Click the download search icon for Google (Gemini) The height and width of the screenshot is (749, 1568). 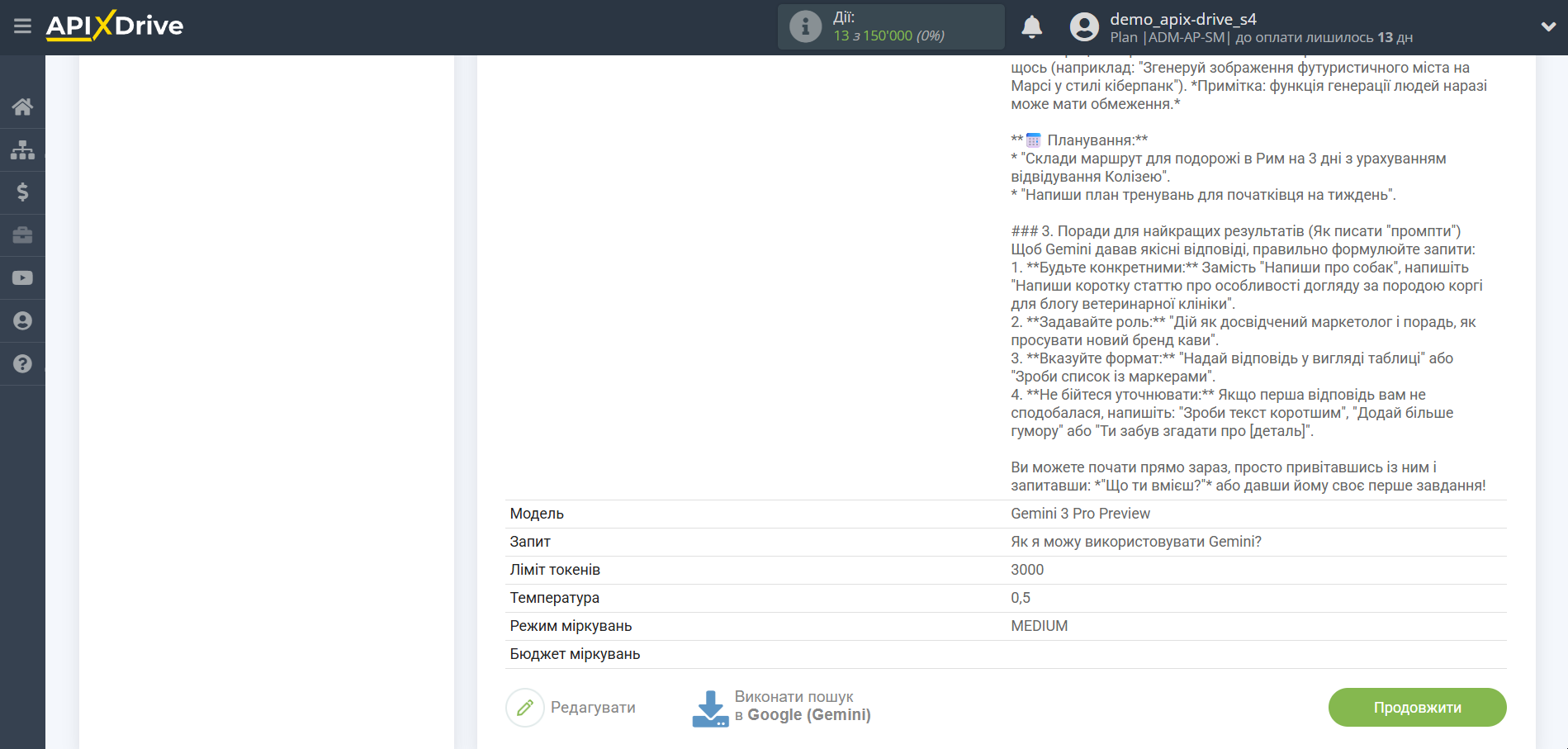[710, 709]
